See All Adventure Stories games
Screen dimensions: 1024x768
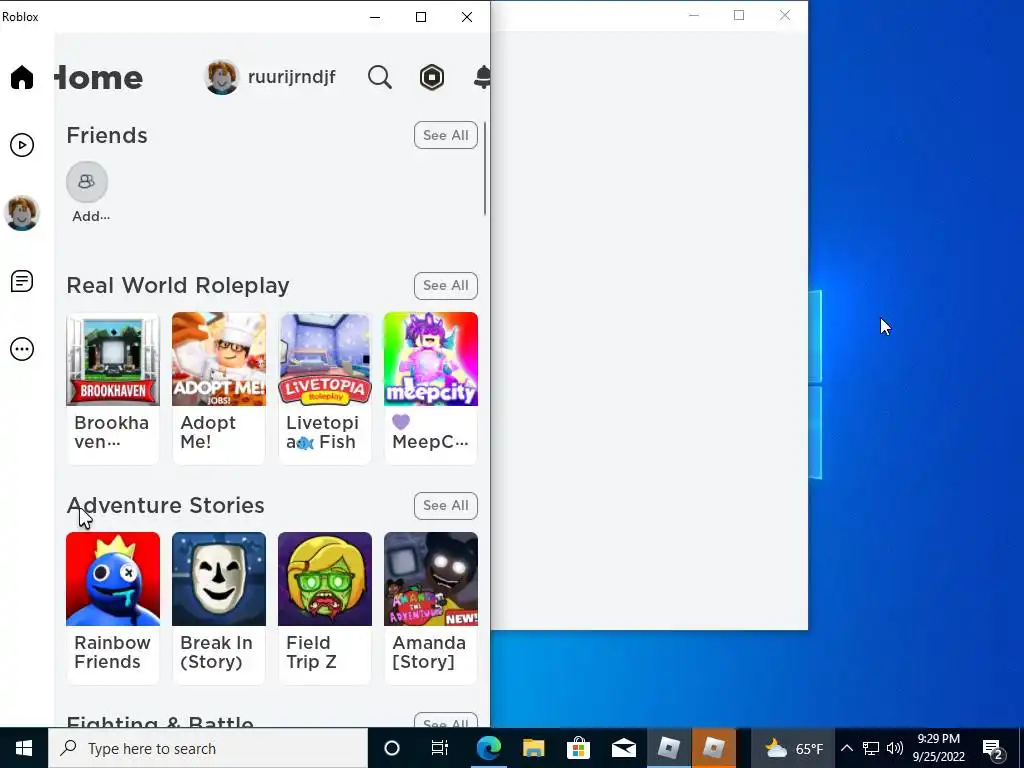pyautogui.click(x=445, y=505)
